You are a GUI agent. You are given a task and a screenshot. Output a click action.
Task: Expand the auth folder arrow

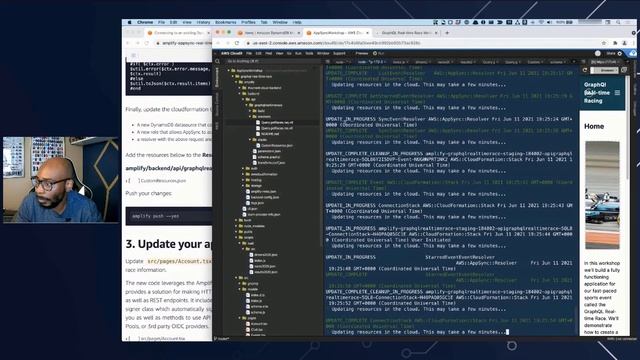pos(243,168)
